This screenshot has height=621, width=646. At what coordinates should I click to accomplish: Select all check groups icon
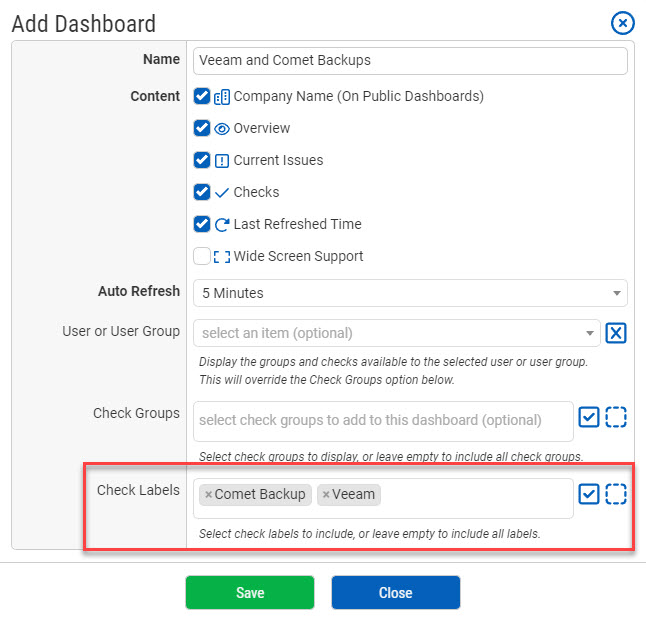pos(589,417)
